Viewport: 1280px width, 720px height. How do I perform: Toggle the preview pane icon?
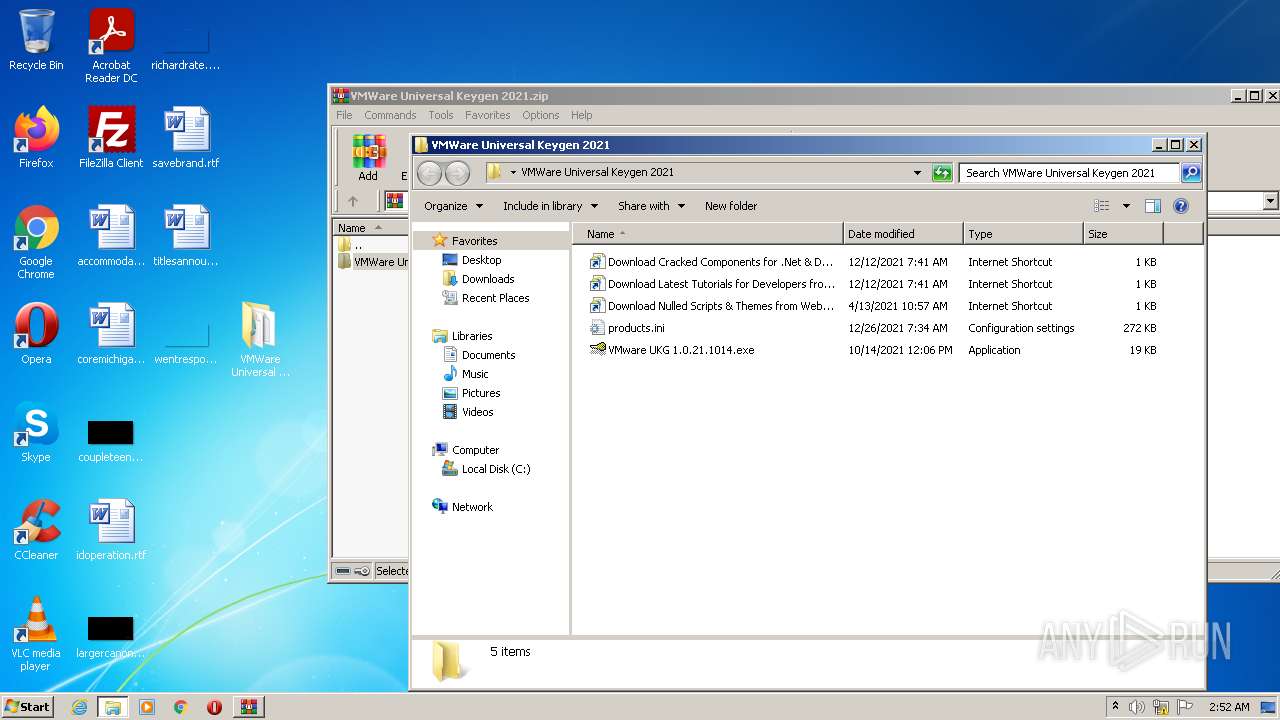coord(1153,206)
